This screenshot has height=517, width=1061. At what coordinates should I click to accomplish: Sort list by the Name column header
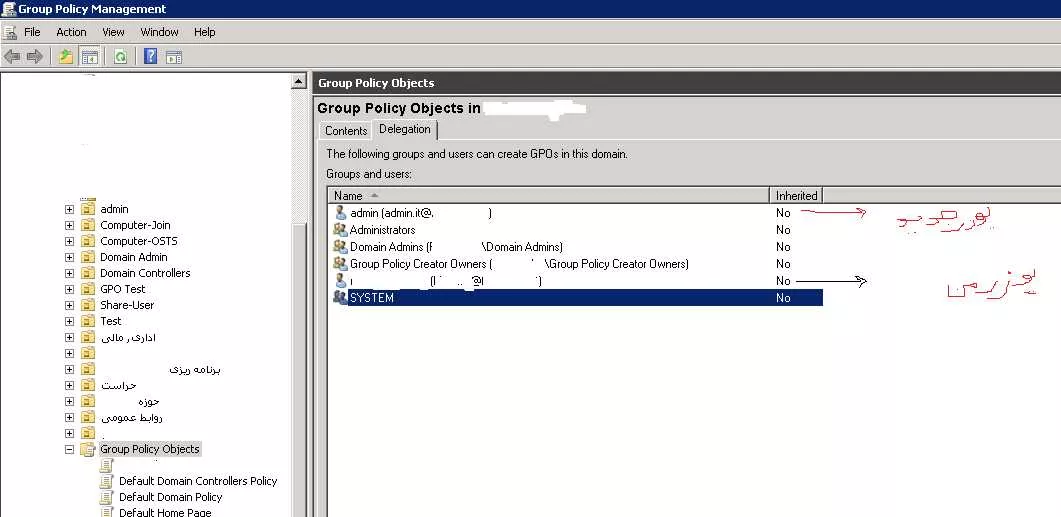tap(549, 196)
